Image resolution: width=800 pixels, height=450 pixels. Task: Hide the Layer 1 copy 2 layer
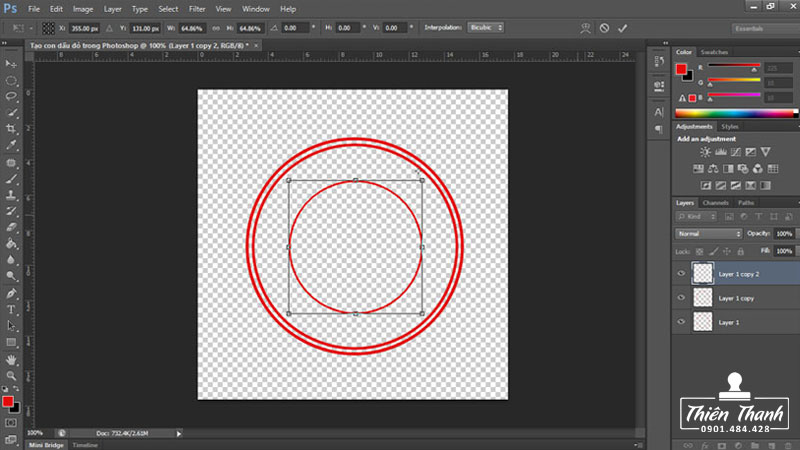coord(681,274)
